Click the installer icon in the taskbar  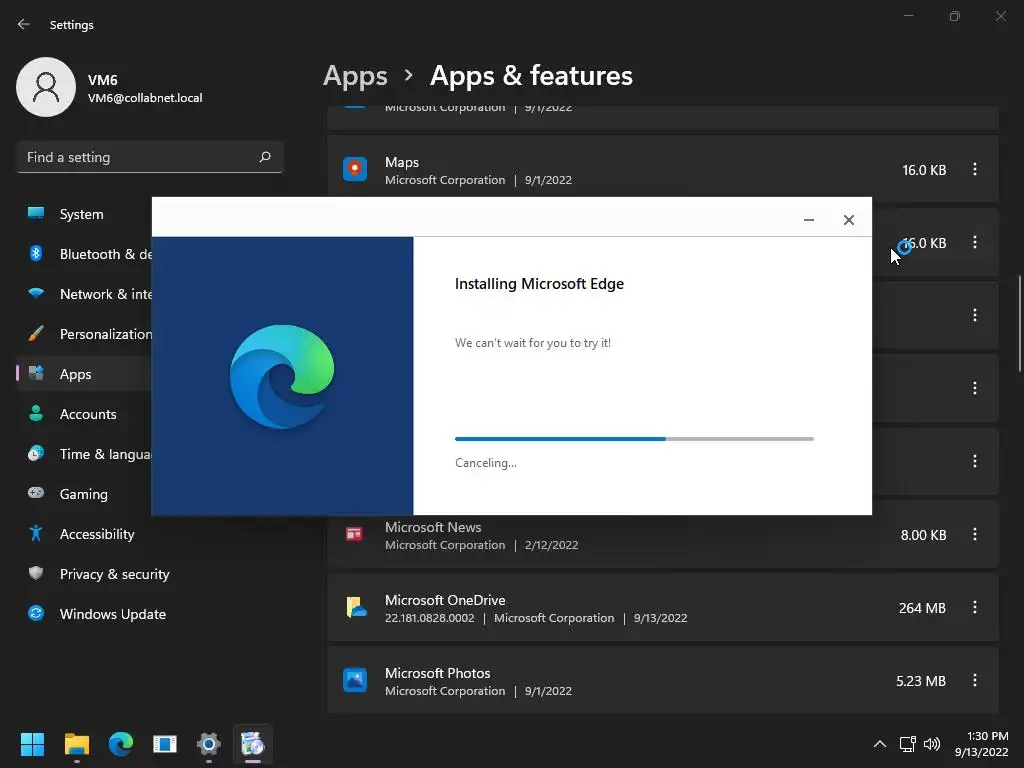[x=253, y=744]
